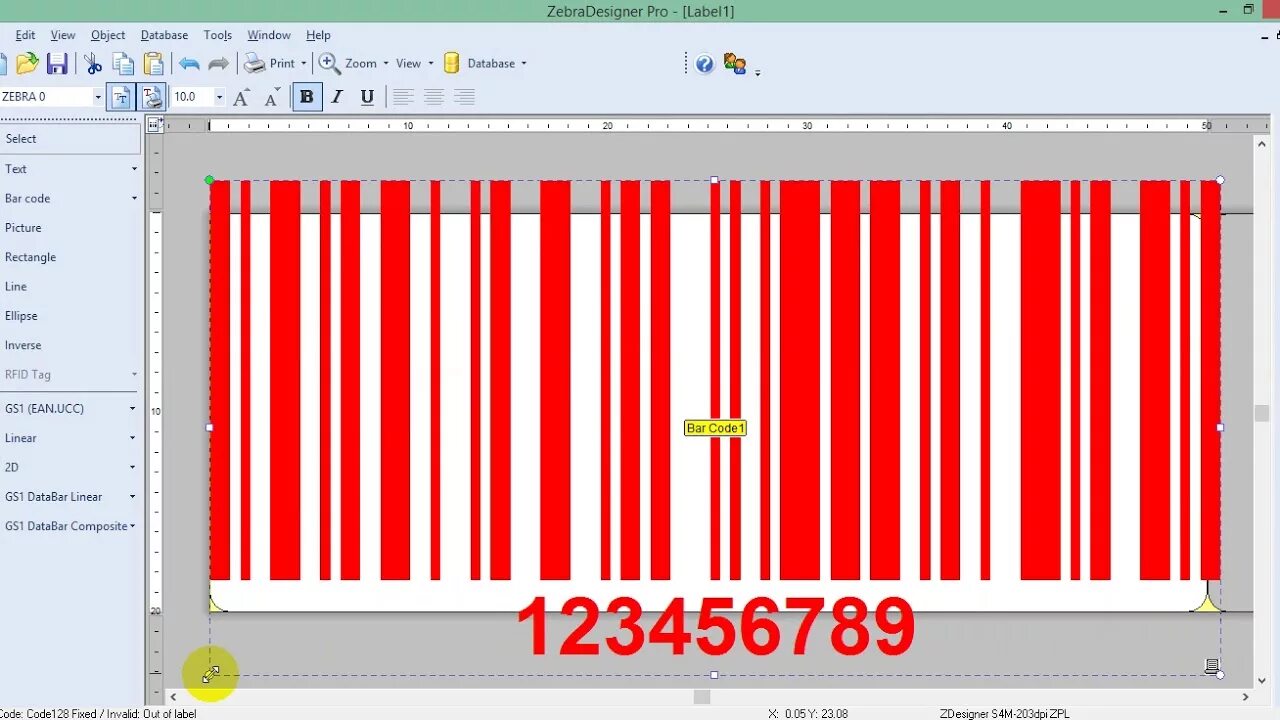Viewport: 1280px width, 720px height.
Task: Click the Database cylinder icon
Action: coord(451,63)
